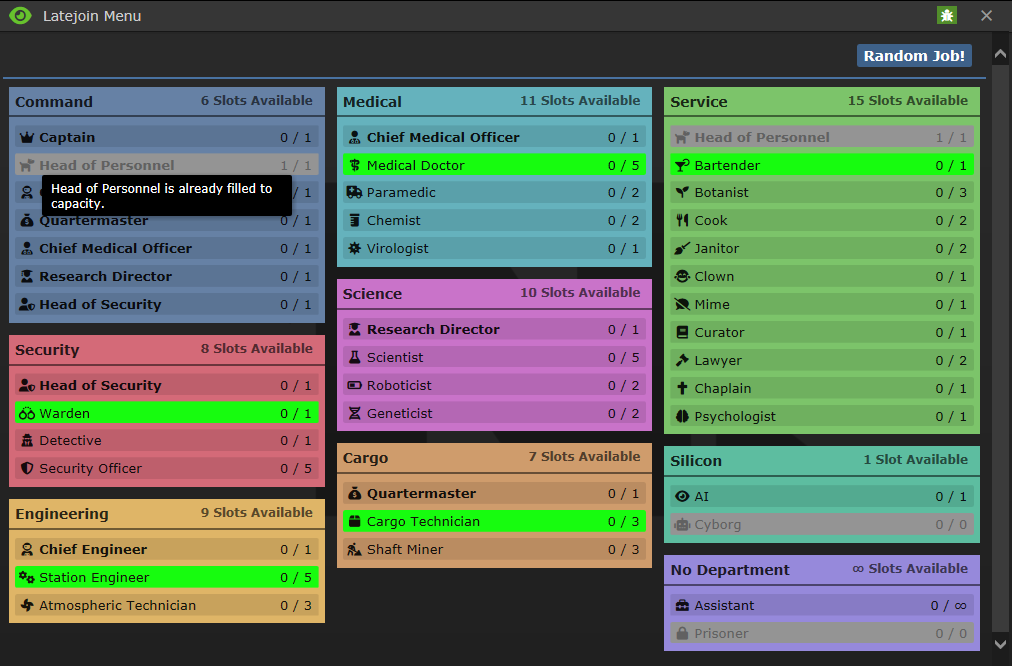Click the Random Job! button
Image resolution: width=1012 pixels, height=666 pixels.
pyautogui.click(x=914, y=56)
